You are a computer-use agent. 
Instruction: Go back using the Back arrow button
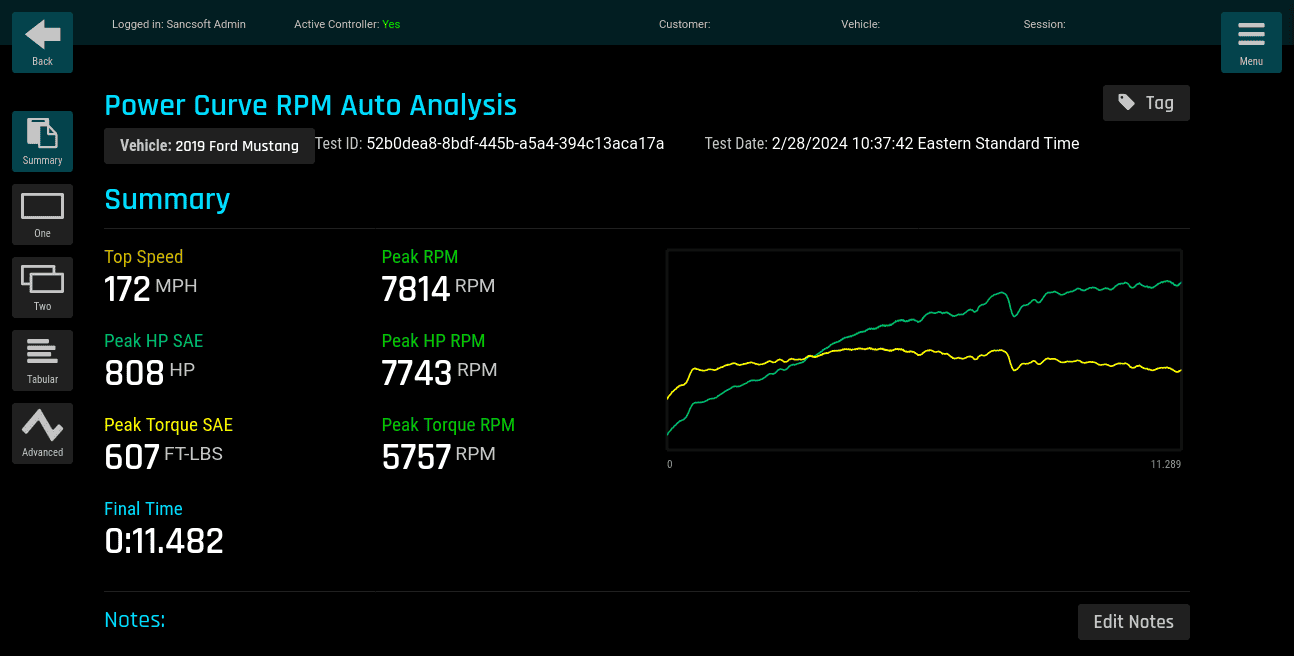[42, 42]
